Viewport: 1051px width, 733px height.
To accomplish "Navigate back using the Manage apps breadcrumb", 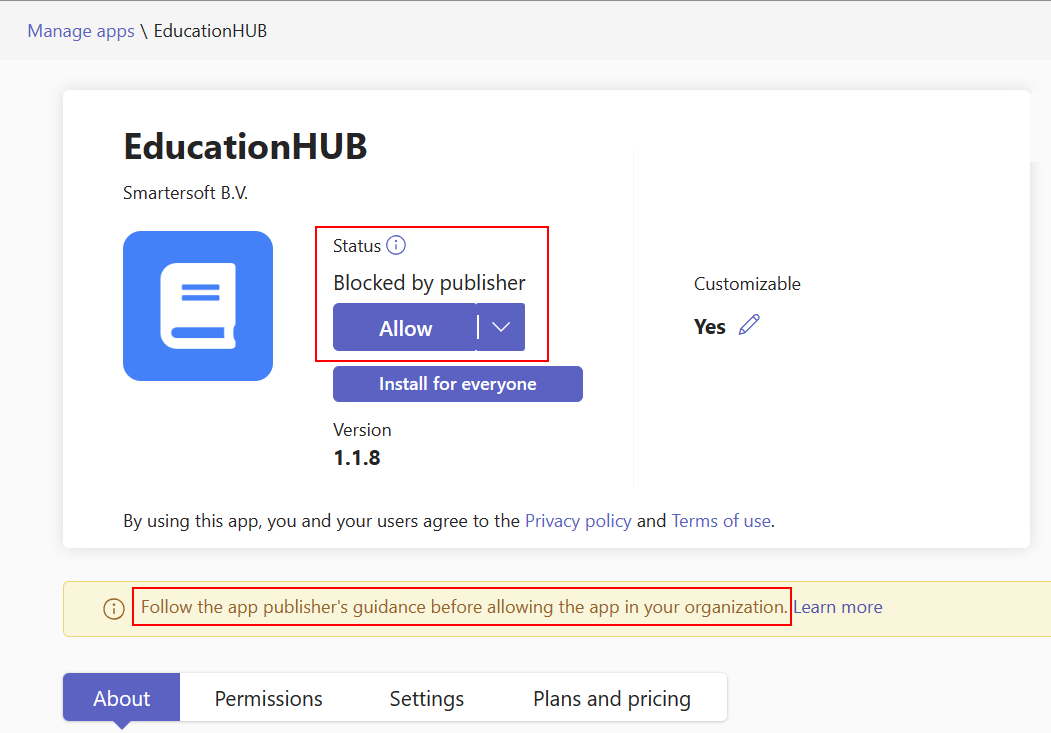I will coord(80,31).
